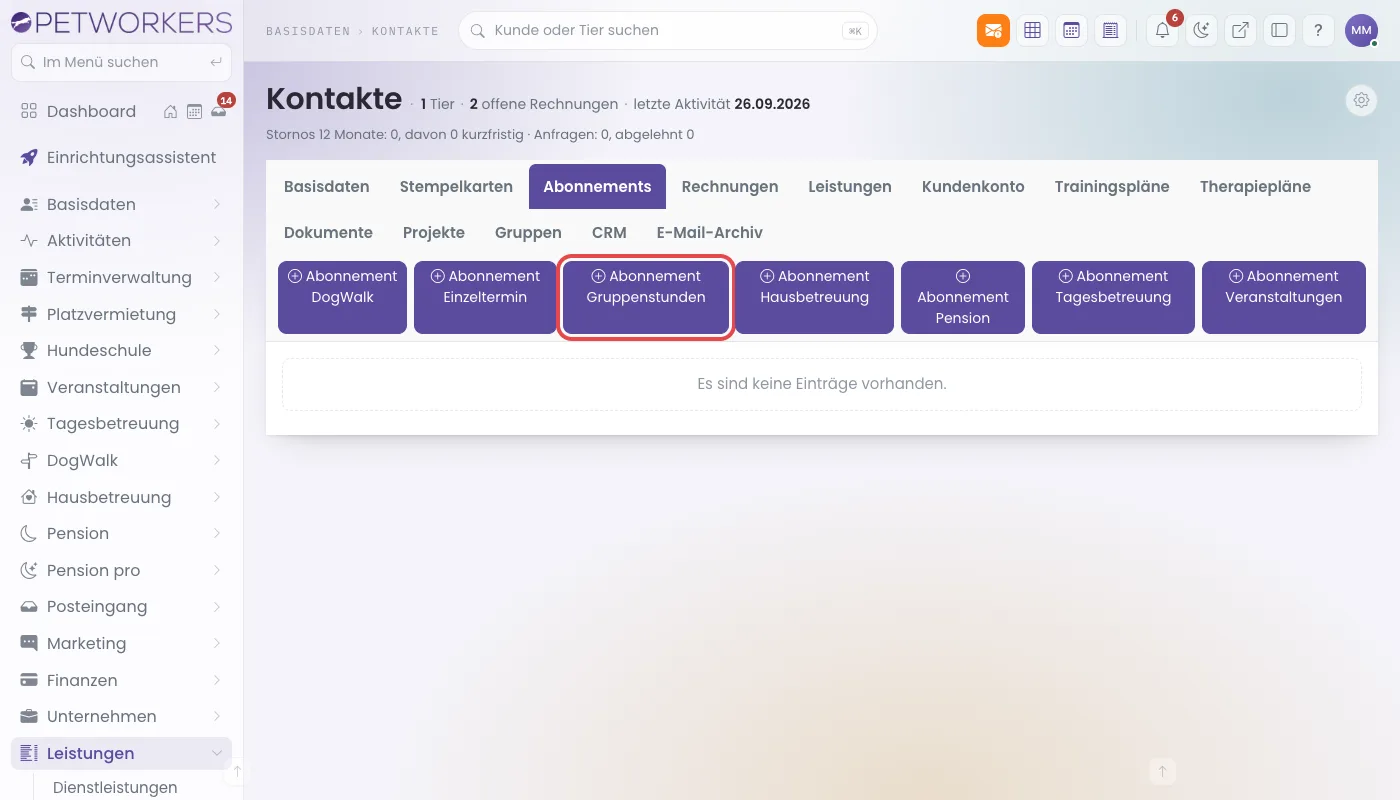
Task: Click the home icon next to Dashboard
Action: pyautogui.click(x=171, y=111)
